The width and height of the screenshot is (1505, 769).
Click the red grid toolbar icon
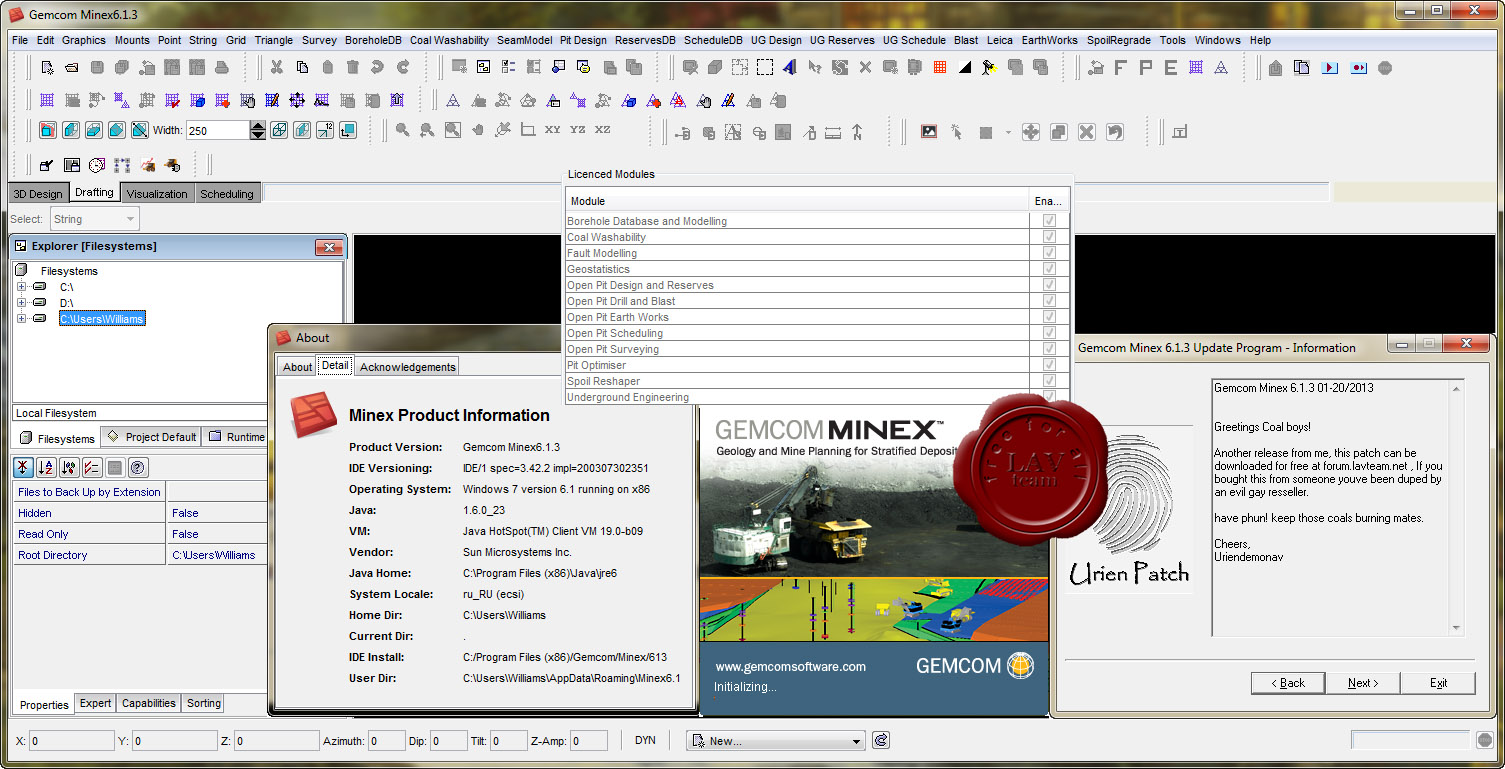[940, 68]
